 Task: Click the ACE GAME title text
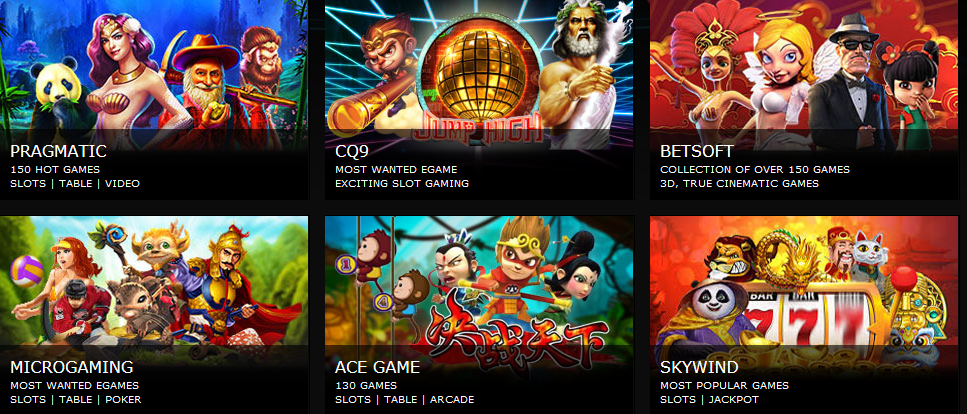pos(377,367)
